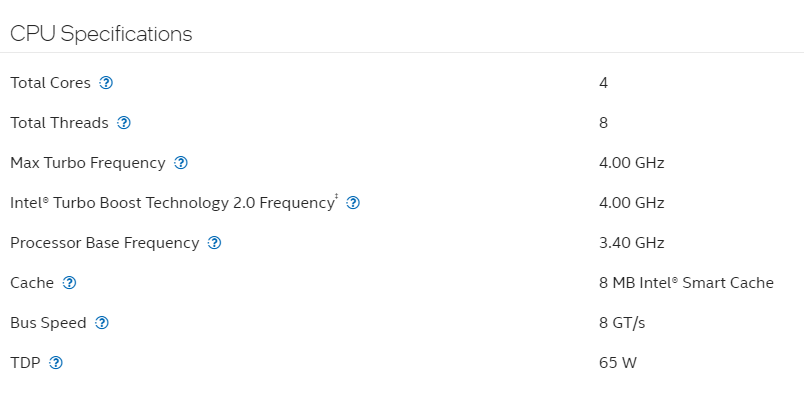The width and height of the screenshot is (804, 401).
Task: Click Processor Base Frequency help icon
Action: tap(214, 243)
